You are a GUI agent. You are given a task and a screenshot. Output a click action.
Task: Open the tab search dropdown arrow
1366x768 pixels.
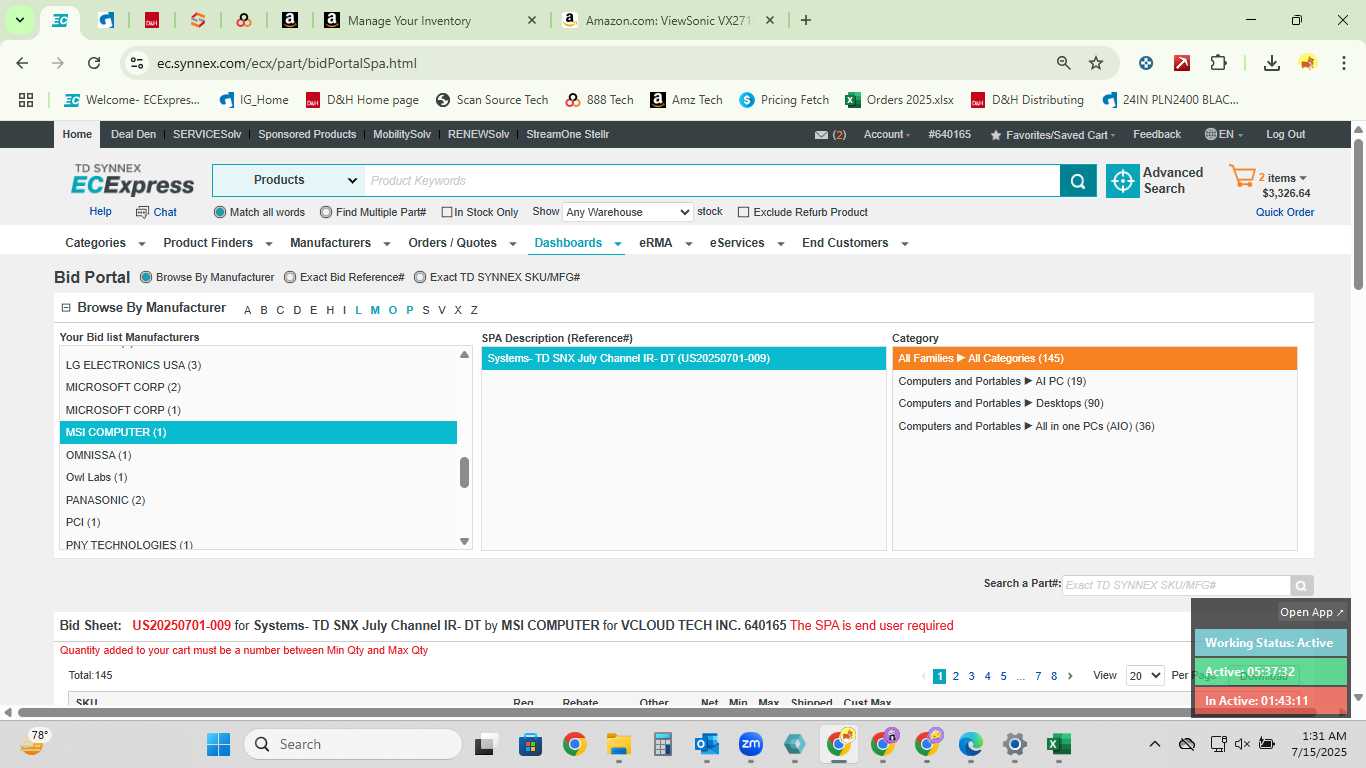(19, 20)
